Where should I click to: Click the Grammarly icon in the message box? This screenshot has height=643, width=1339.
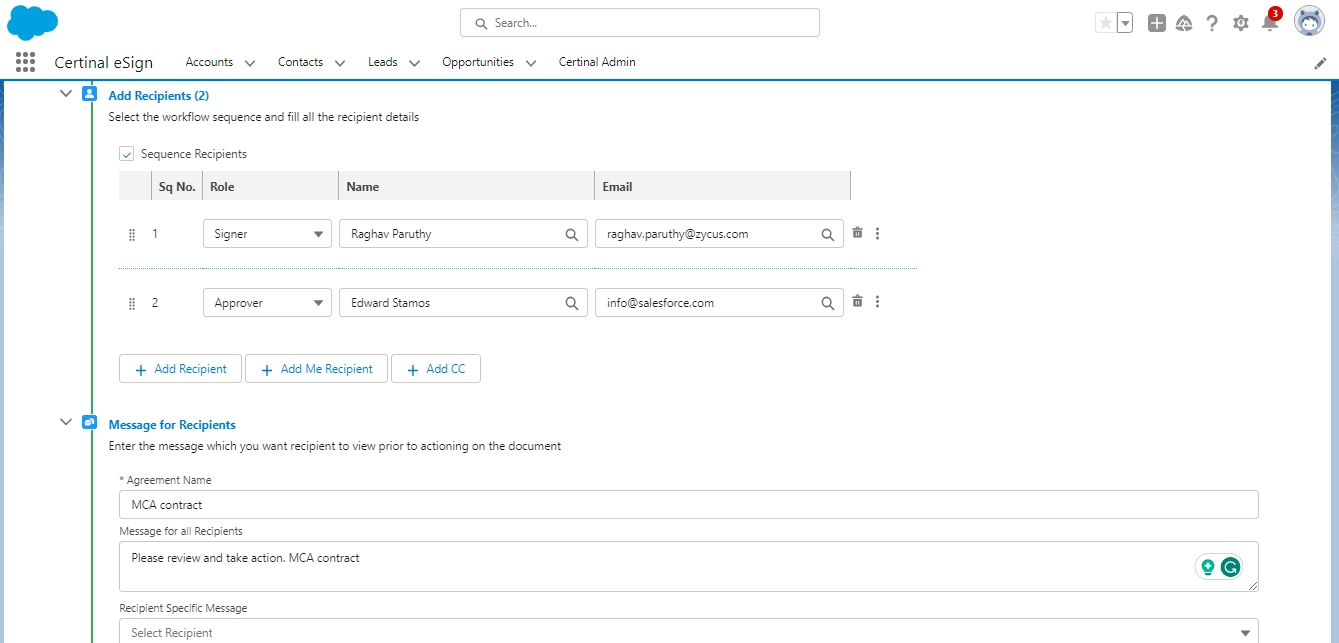click(x=1230, y=567)
